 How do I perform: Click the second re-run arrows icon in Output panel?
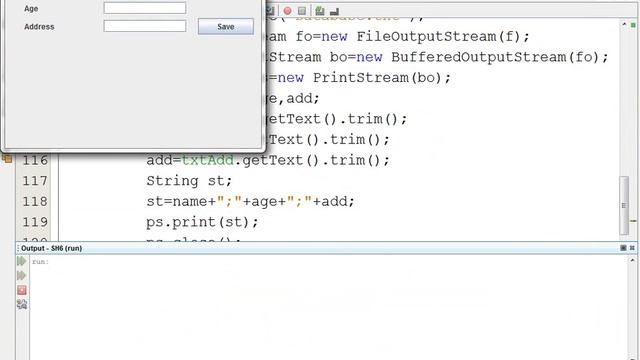pyautogui.click(x=22, y=276)
